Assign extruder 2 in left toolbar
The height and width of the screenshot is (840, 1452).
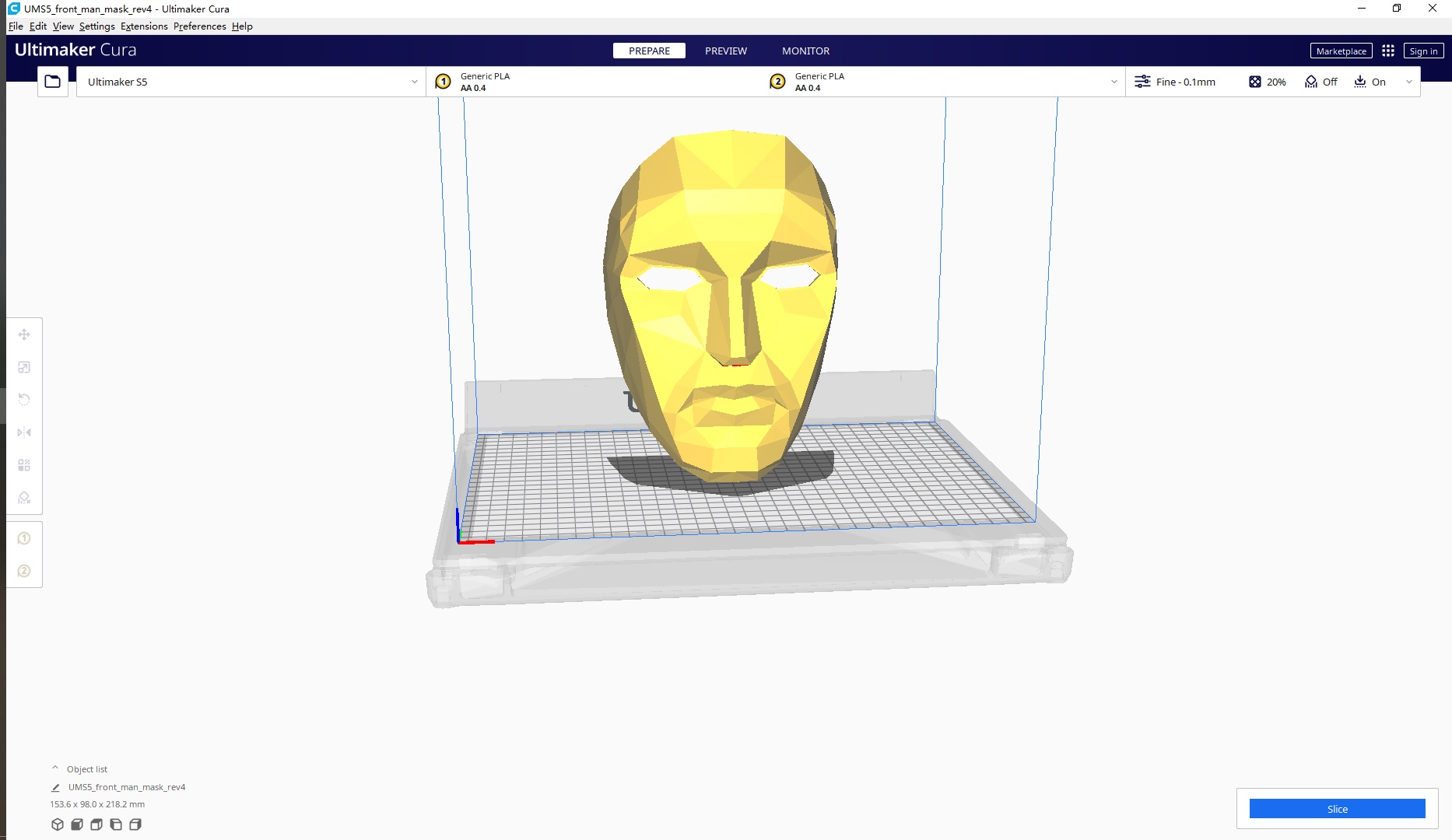pyautogui.click(x=24, y=571)
